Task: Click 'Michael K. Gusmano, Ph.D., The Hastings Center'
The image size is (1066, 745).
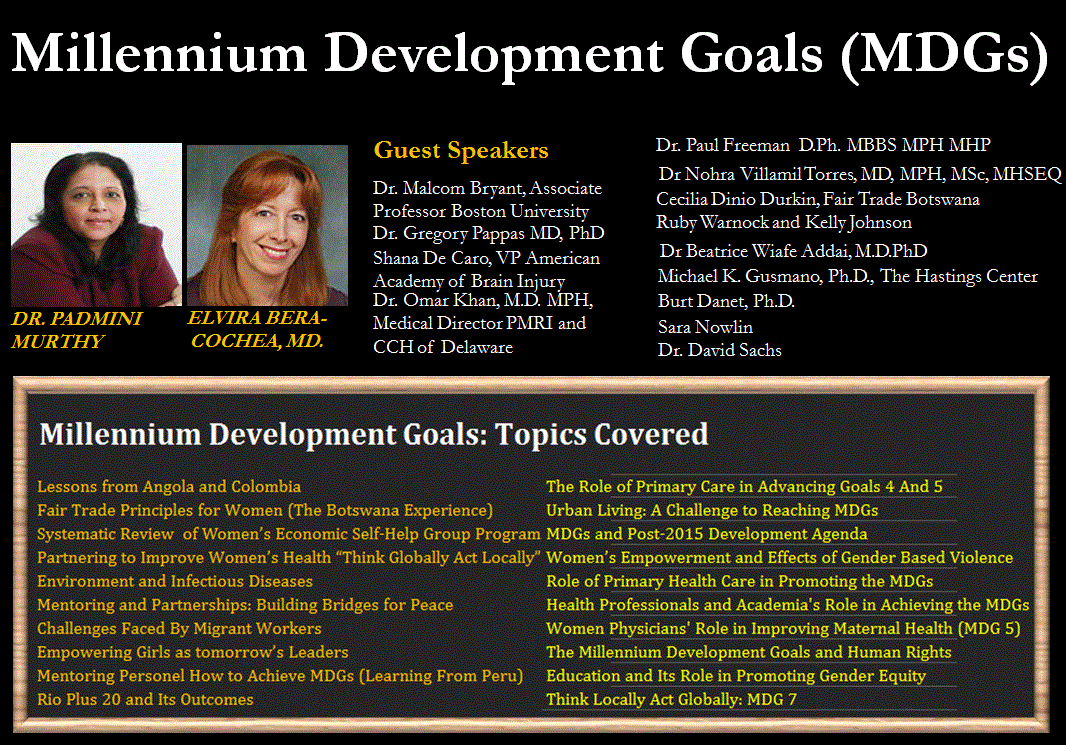Action: [x=848, y=276]
